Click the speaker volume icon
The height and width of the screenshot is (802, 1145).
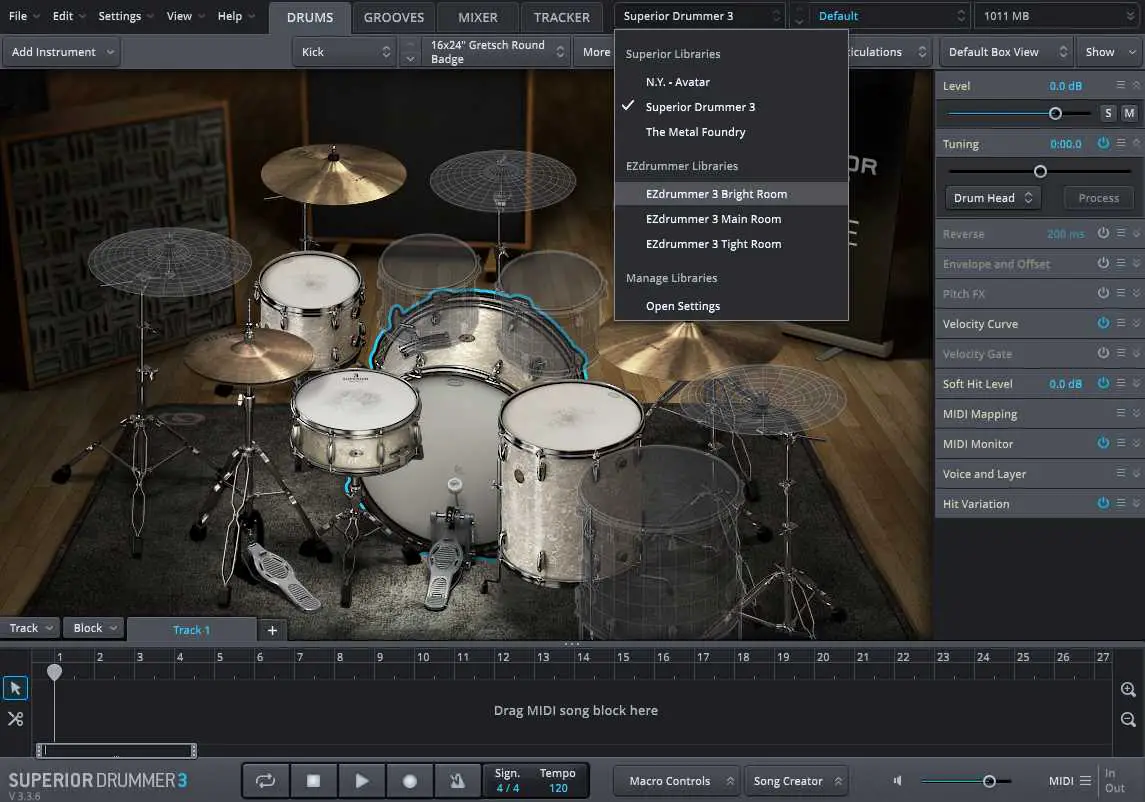tap(897, 780)
